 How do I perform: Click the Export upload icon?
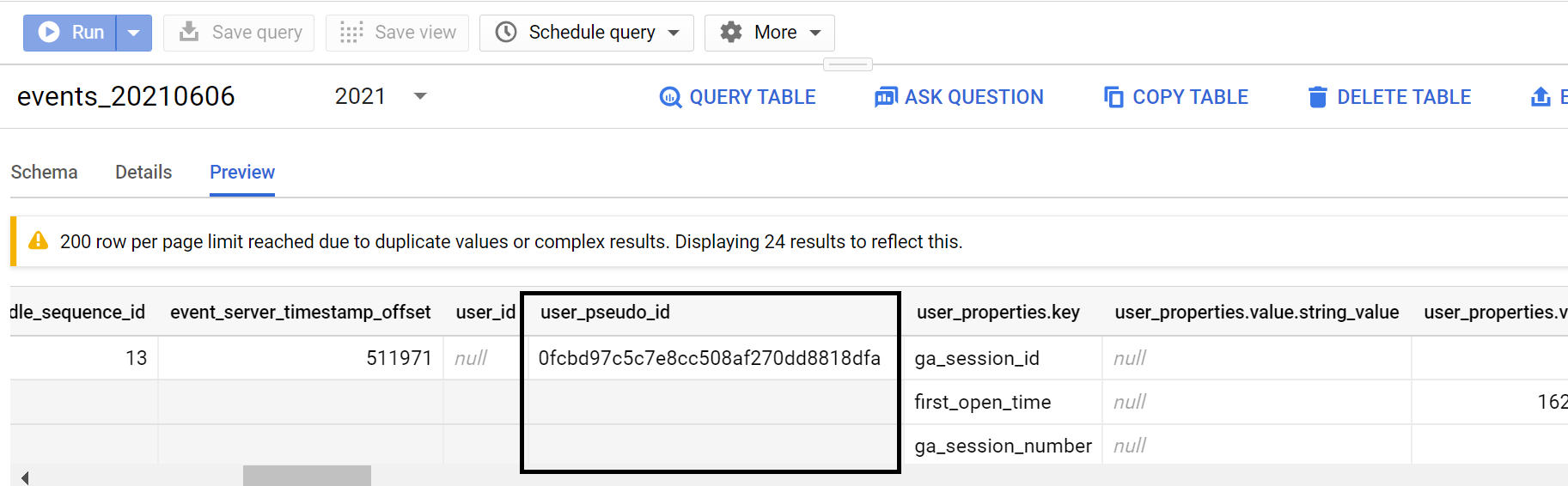[x=1541, y=97]
